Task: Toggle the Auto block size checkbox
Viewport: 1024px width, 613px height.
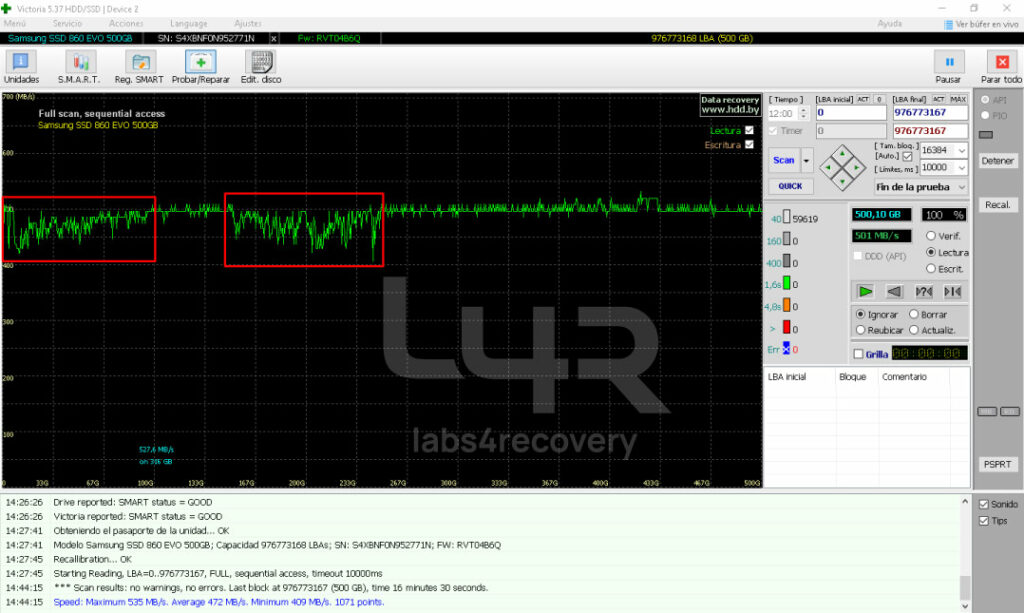Action: 907,157
